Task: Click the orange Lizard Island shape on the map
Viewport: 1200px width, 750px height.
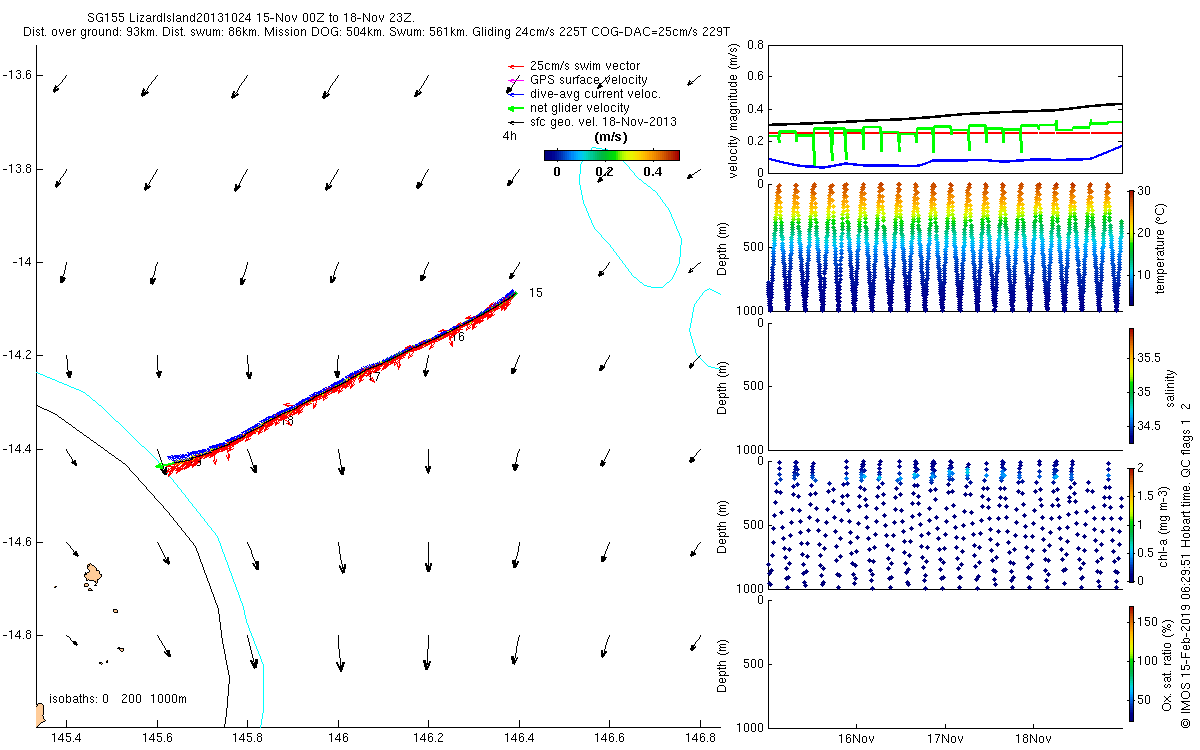Action: [93, 574]
